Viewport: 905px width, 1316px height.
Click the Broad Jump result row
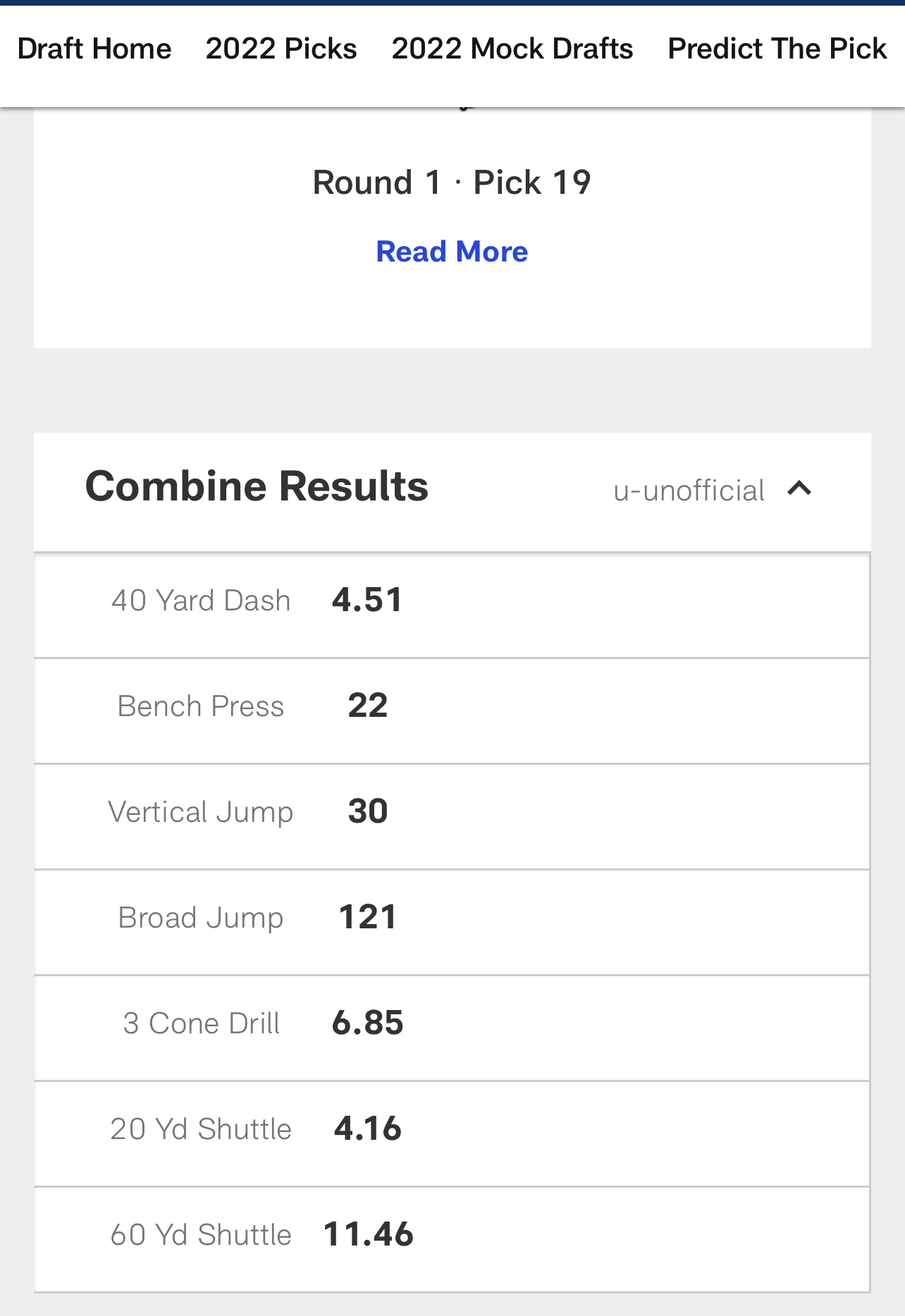click(x=452, y=923)
